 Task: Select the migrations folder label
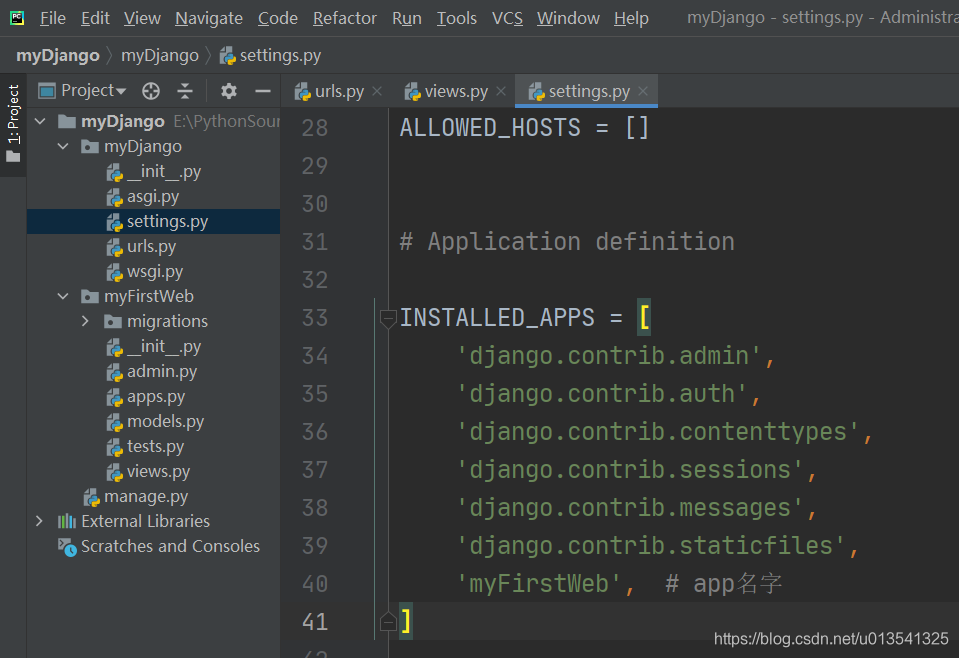coord(168,322)
